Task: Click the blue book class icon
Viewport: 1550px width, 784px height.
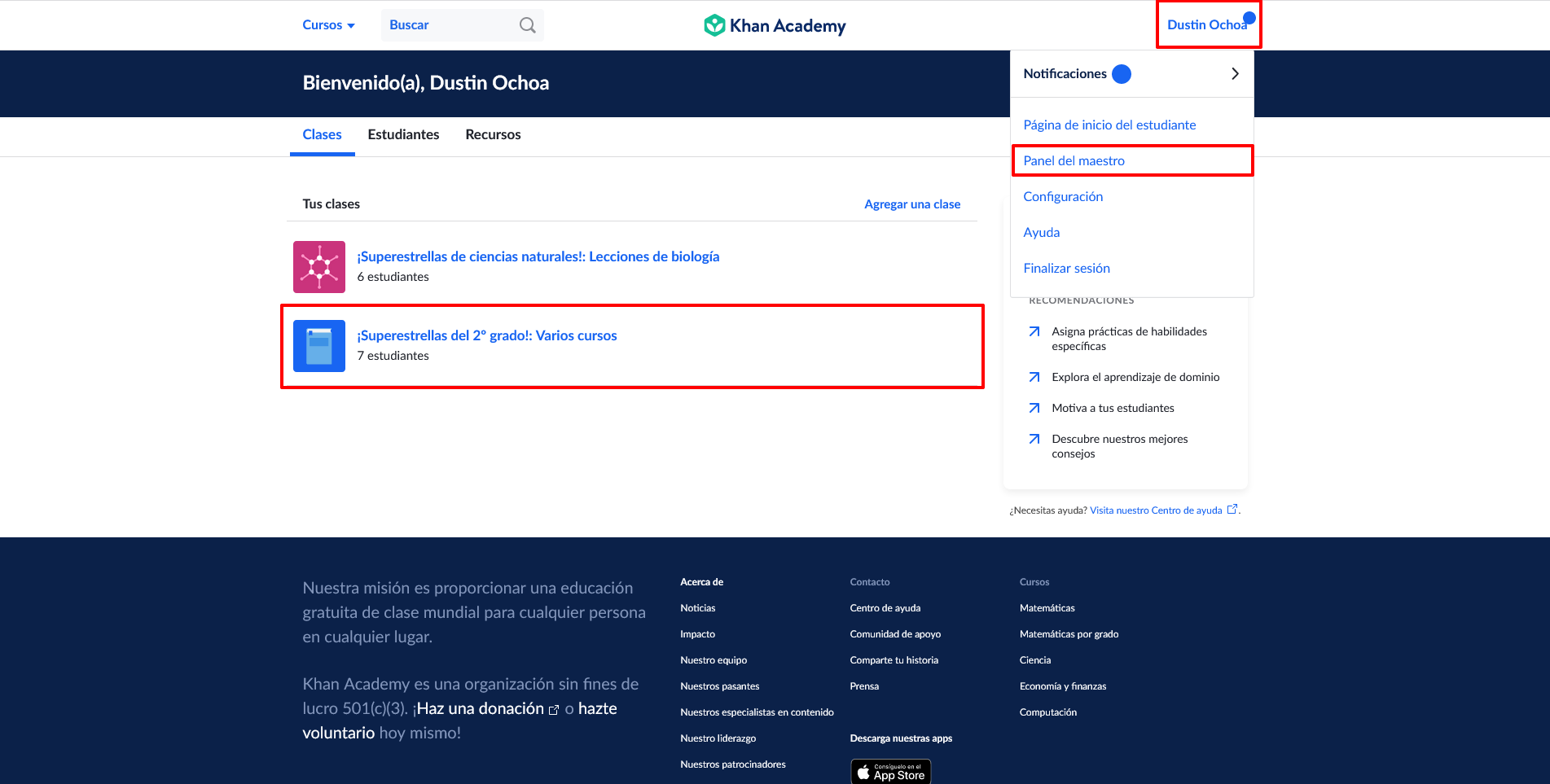Action: point(319,346)
